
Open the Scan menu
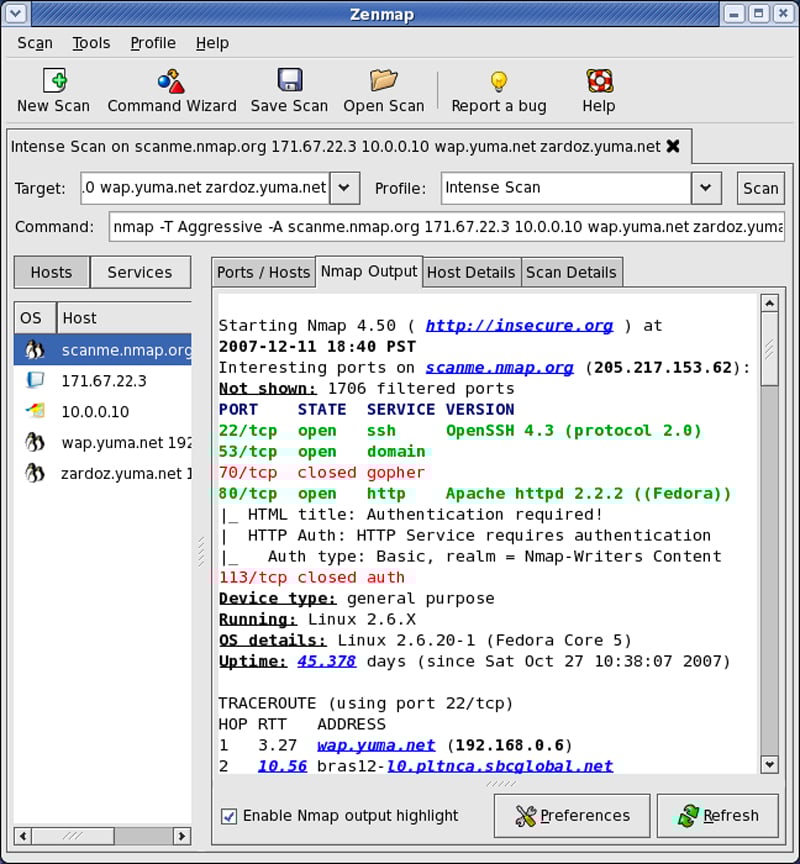click(x=35, y=43)
